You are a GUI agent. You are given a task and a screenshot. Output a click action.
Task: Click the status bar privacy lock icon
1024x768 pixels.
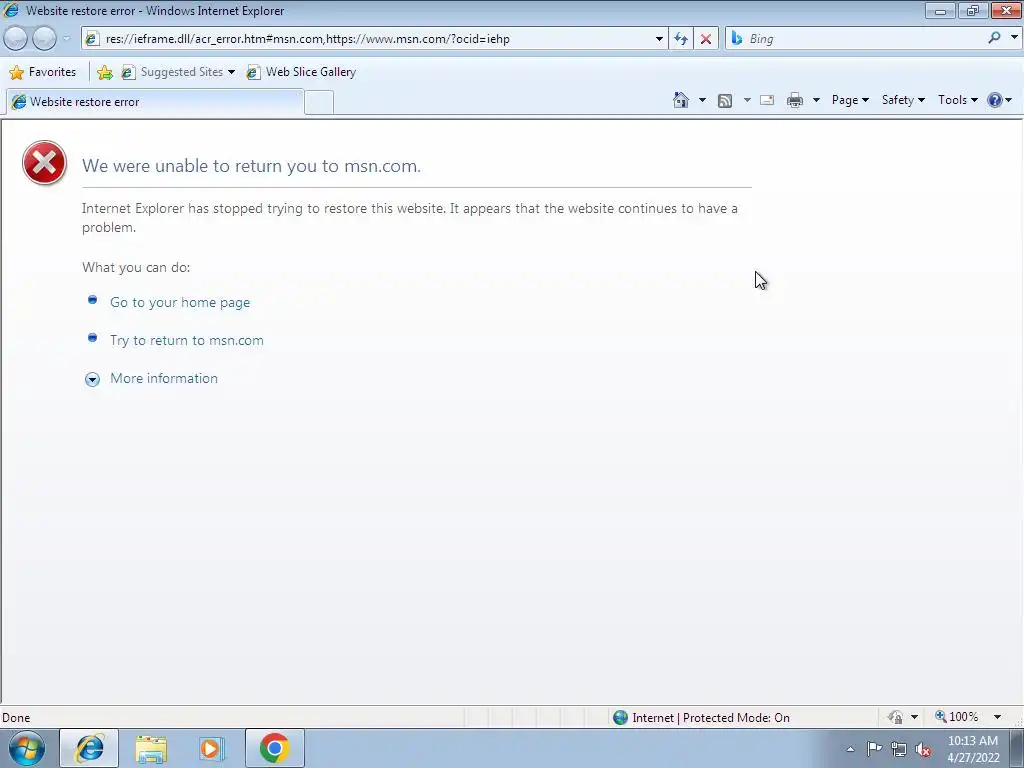tap(895, 717)
